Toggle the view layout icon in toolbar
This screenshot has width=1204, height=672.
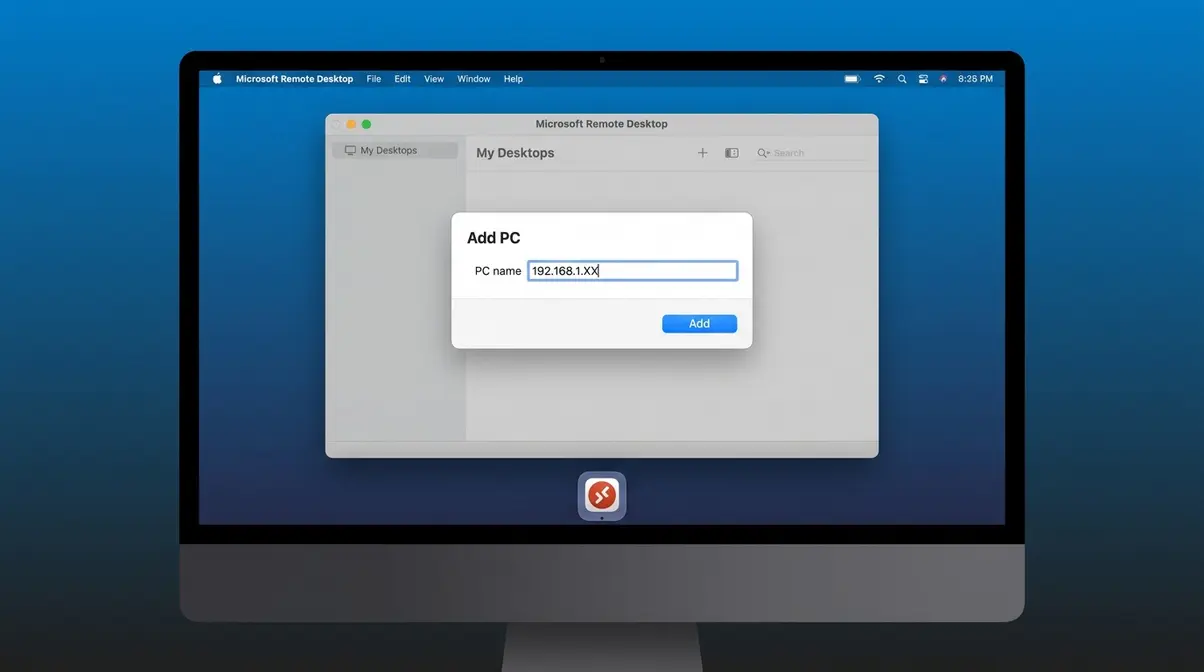(732, 153)
